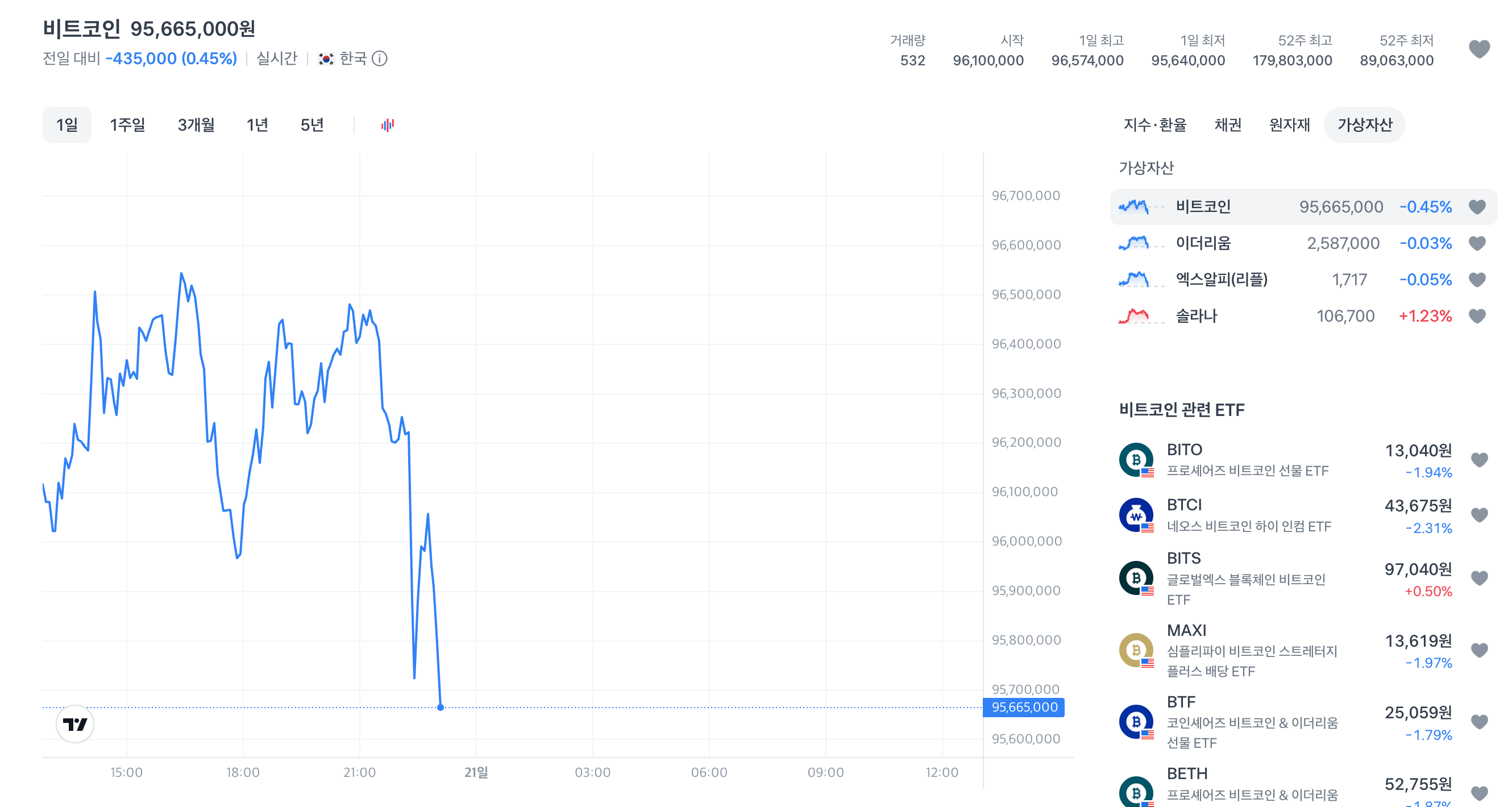Click the 95,665,000 current price marker
Viewport: 1512px width, 807px height.
click(1024, 707)
